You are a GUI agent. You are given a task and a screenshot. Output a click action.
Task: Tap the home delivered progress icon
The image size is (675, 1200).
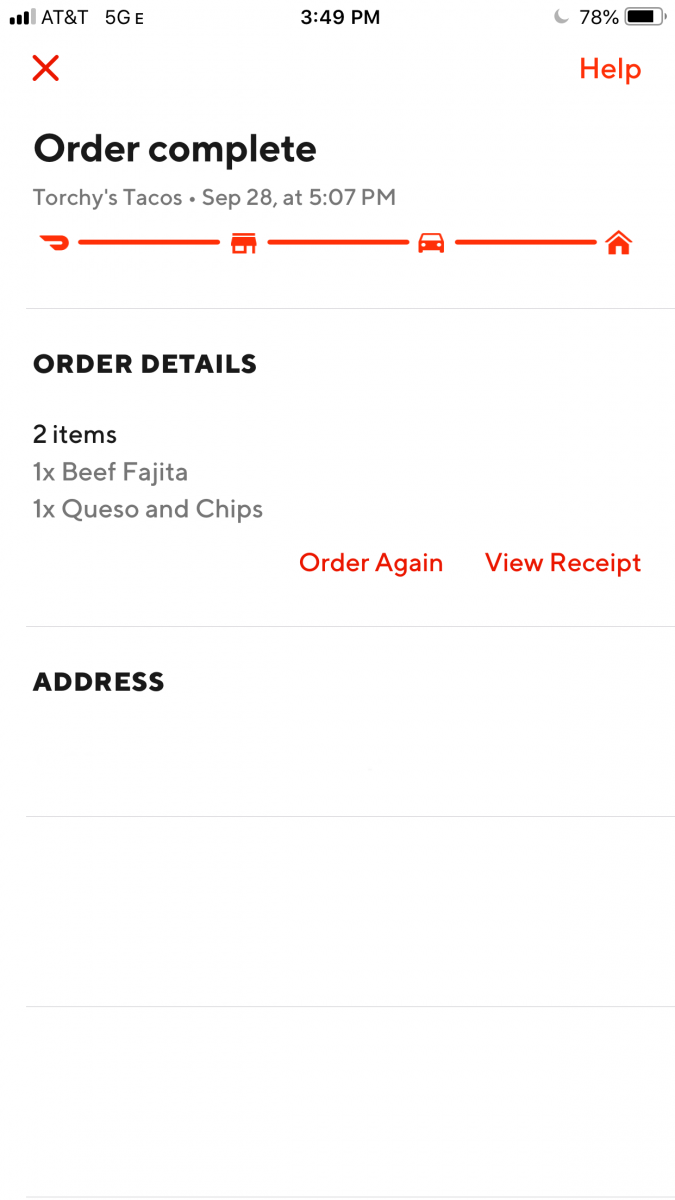619,243
